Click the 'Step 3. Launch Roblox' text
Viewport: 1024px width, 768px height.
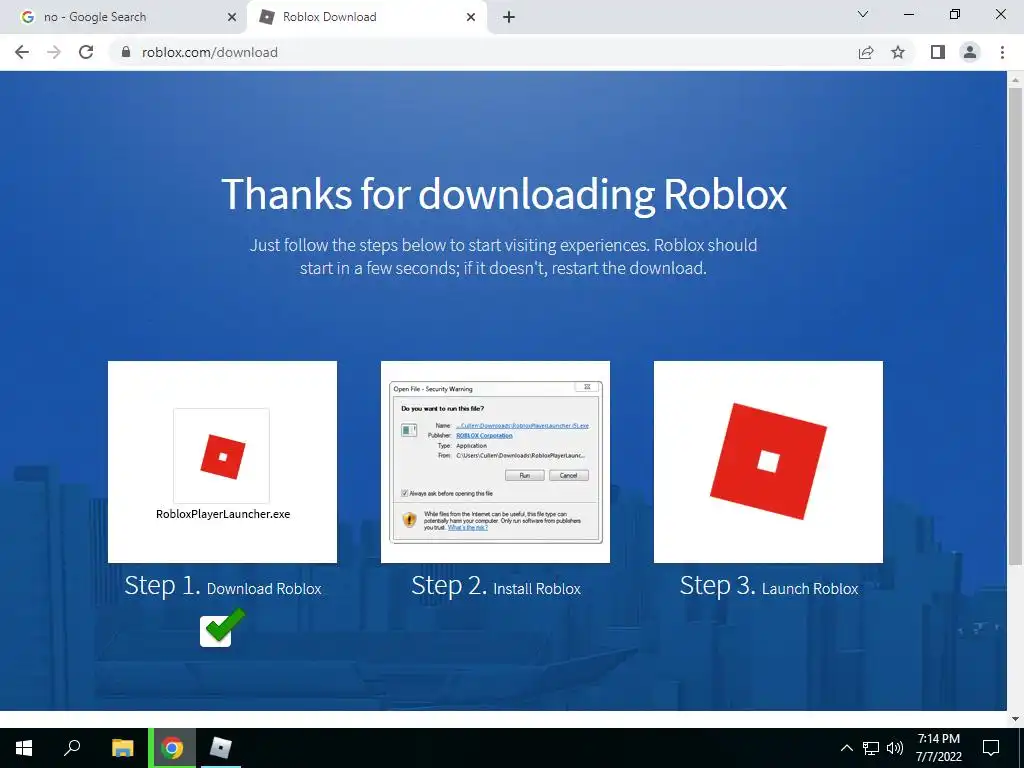tap(769, 586)
